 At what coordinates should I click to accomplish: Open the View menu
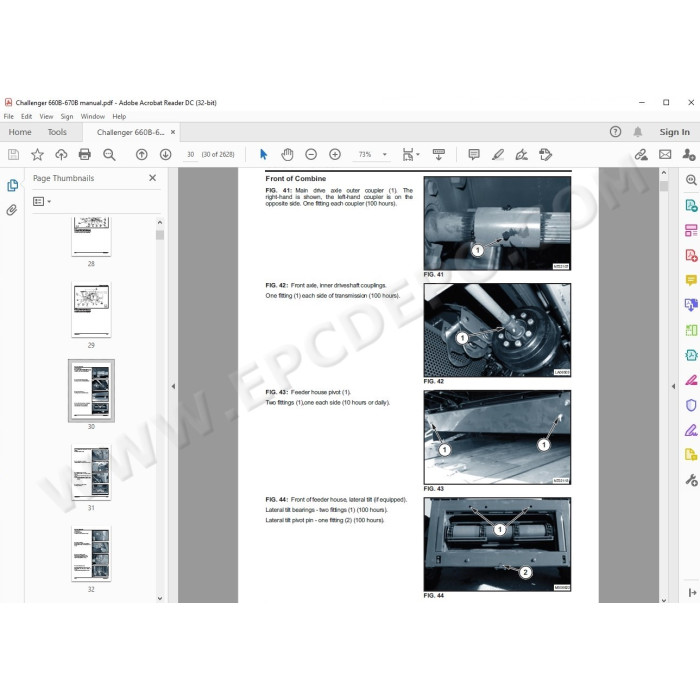(46, 116)
